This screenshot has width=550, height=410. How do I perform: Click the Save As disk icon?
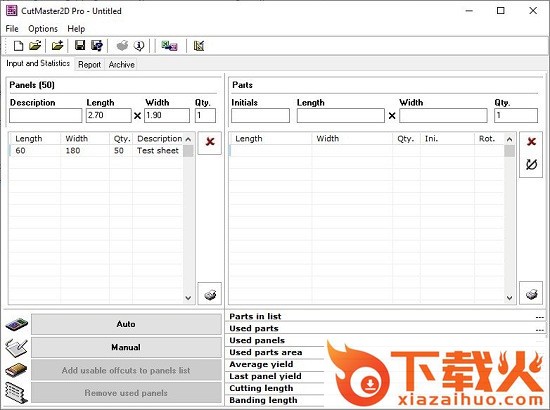97,46
